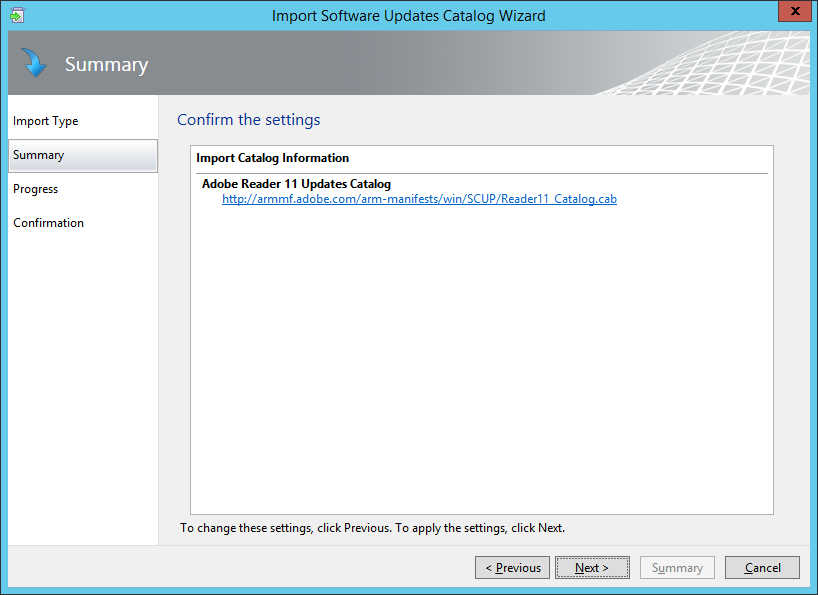Click the blue arrow Summary header icon
Image resolution: width=818 pixels, height=595 pixels.
(34, 63)
